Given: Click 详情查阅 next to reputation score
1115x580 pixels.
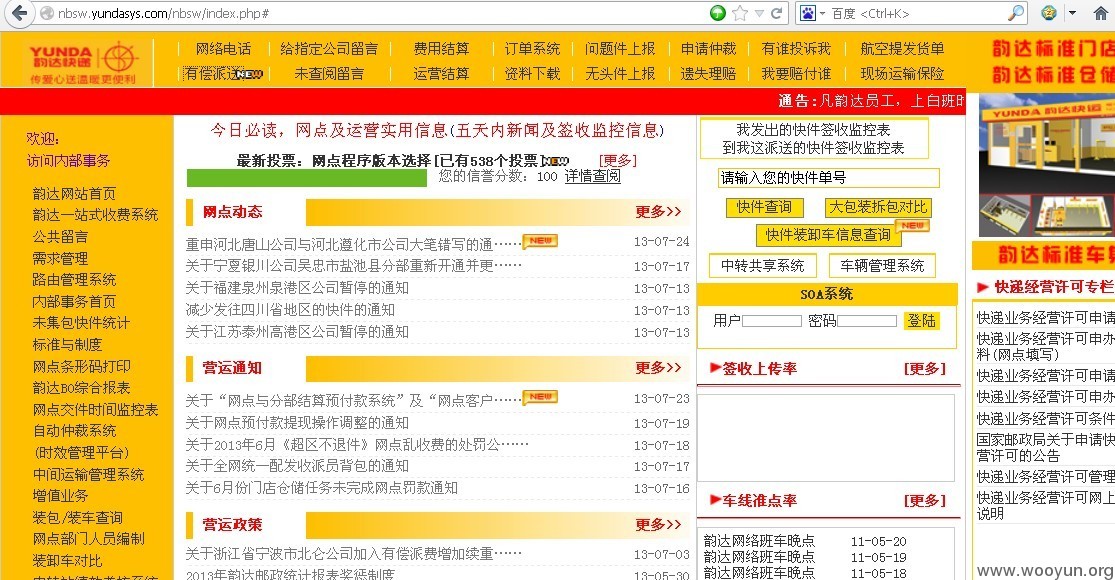Looking at the screenshot, I should click(592, 176).
